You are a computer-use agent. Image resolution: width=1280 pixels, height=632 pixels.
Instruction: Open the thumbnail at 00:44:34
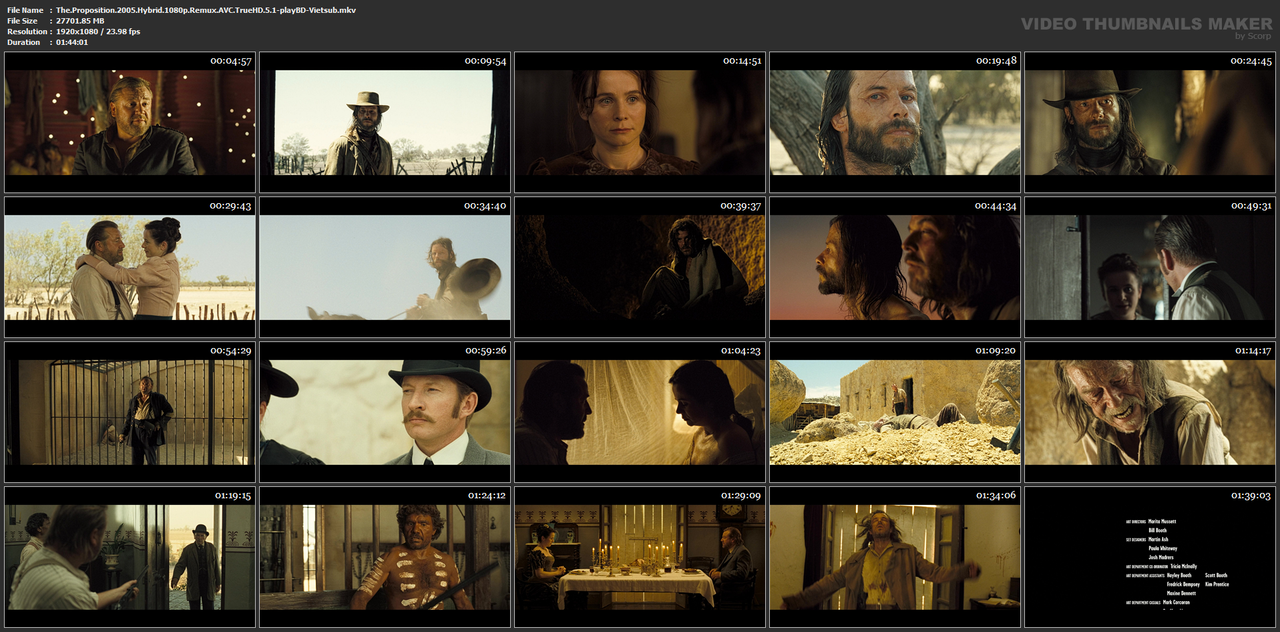895,267
